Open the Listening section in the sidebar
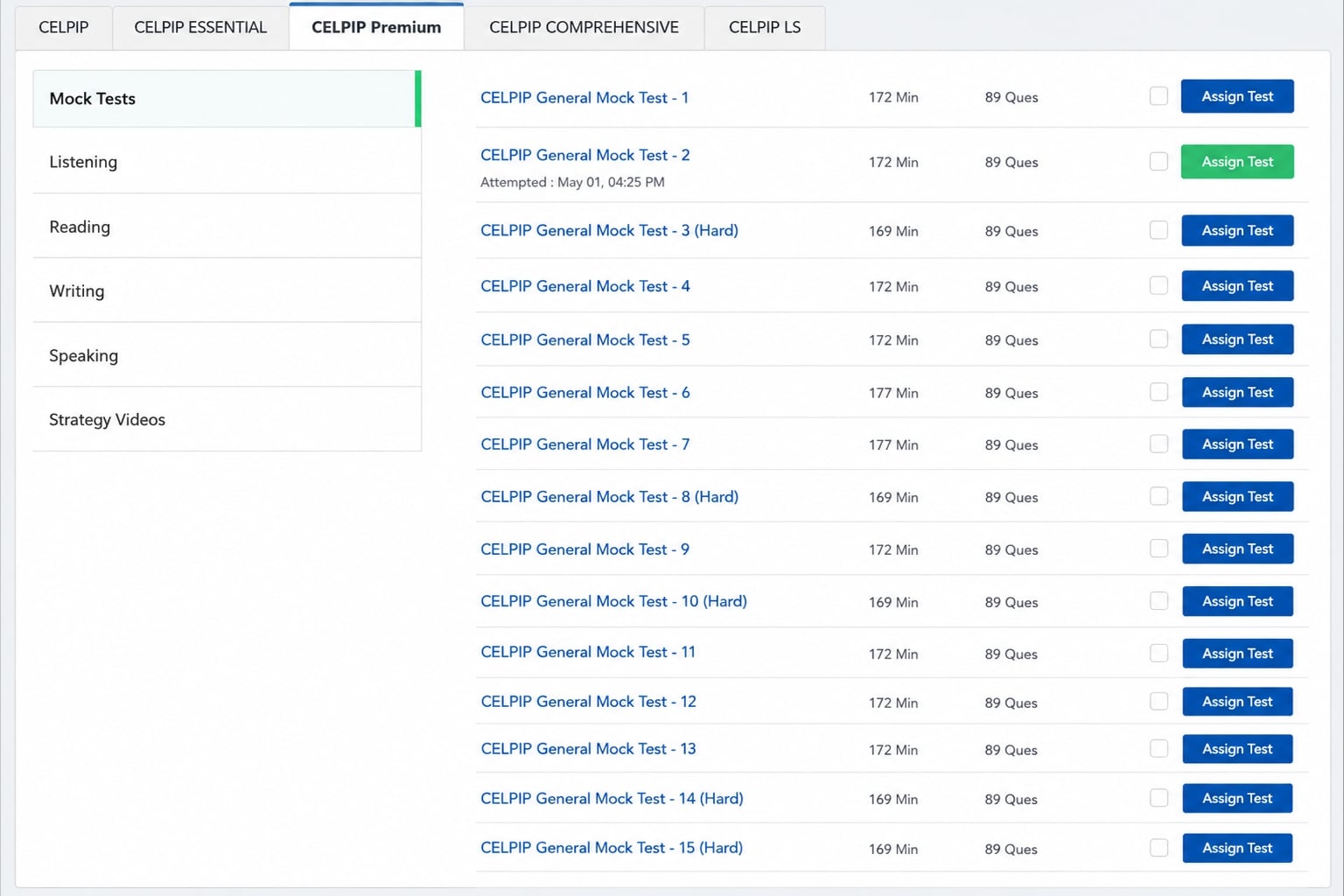This screenshot has width=1344, height=896. (227, 162)
